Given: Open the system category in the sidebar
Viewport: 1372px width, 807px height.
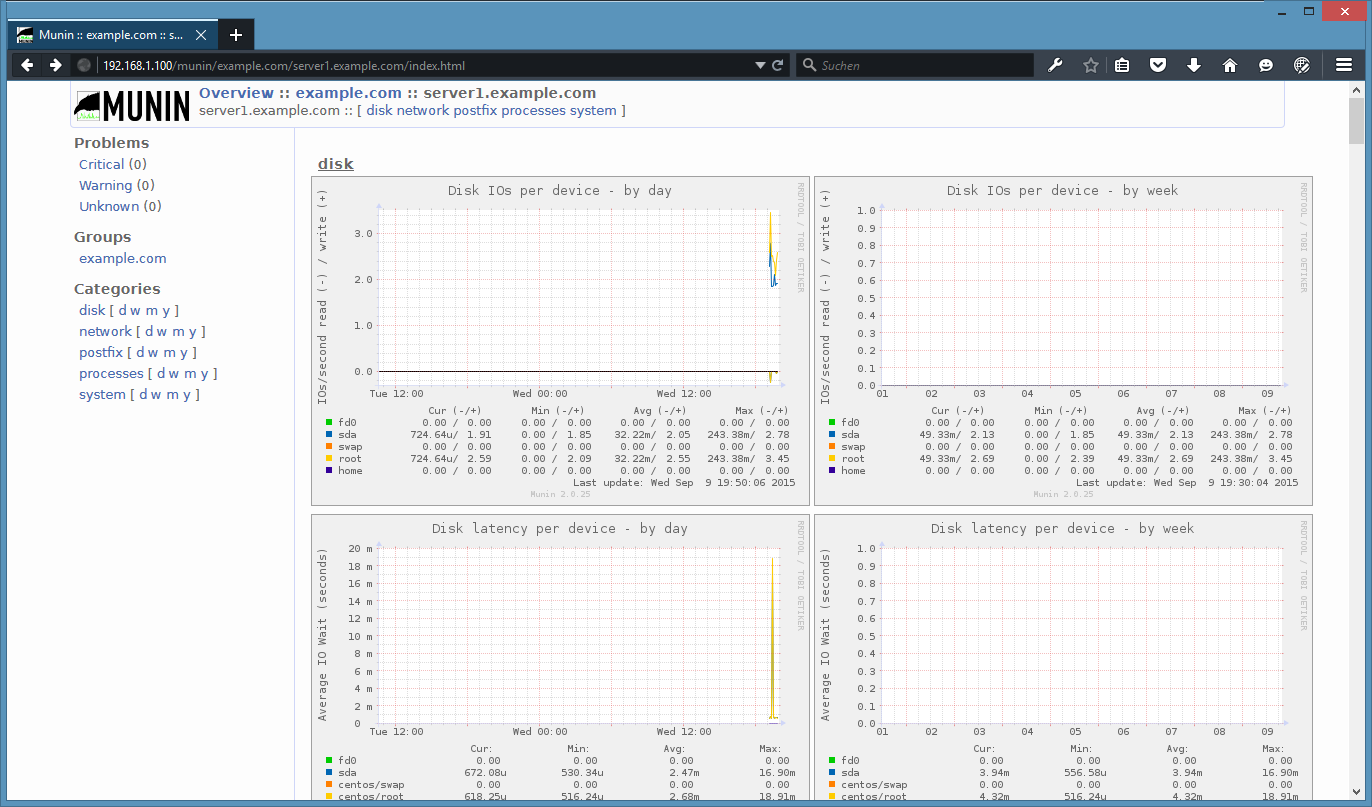Looking at the screenshot, I should click(x=102, y=395).
